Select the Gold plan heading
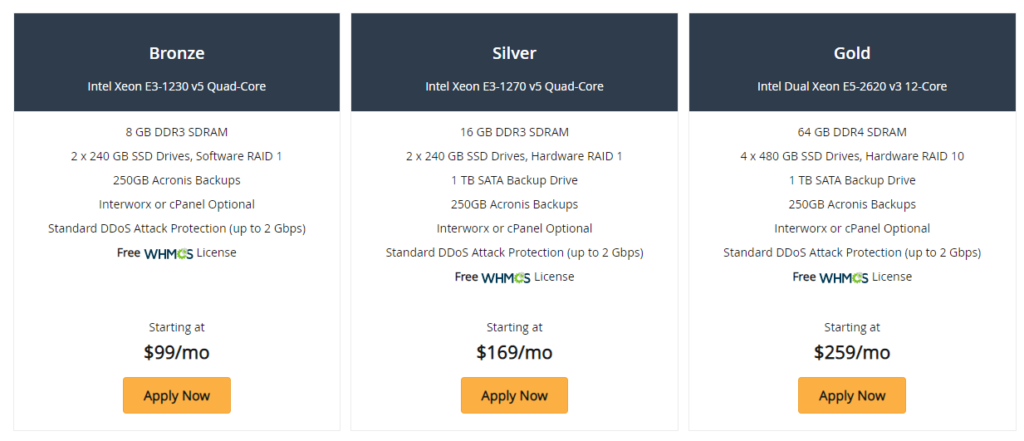 coord(852,53)
